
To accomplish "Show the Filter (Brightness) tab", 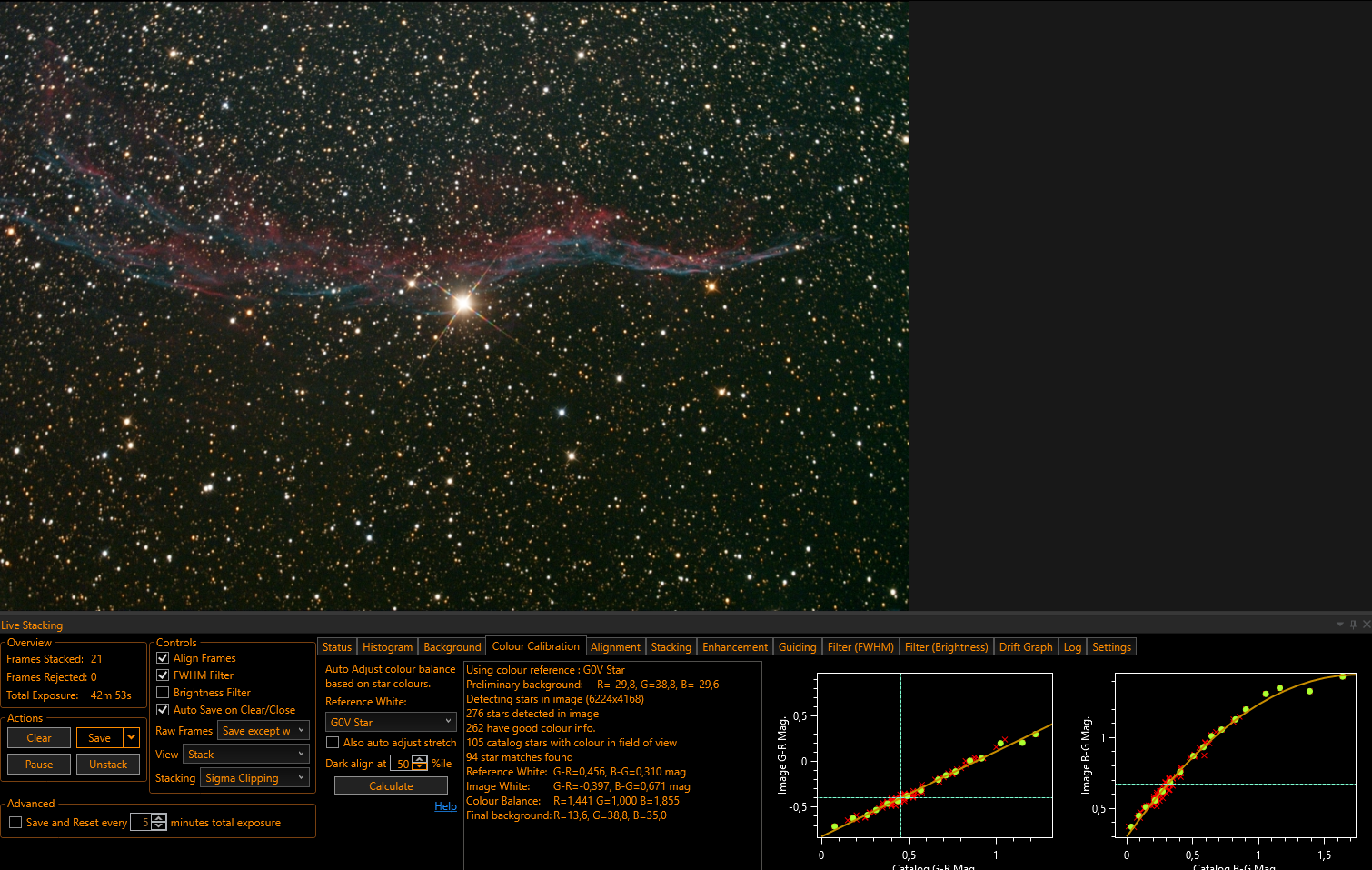I will [946, 647].
